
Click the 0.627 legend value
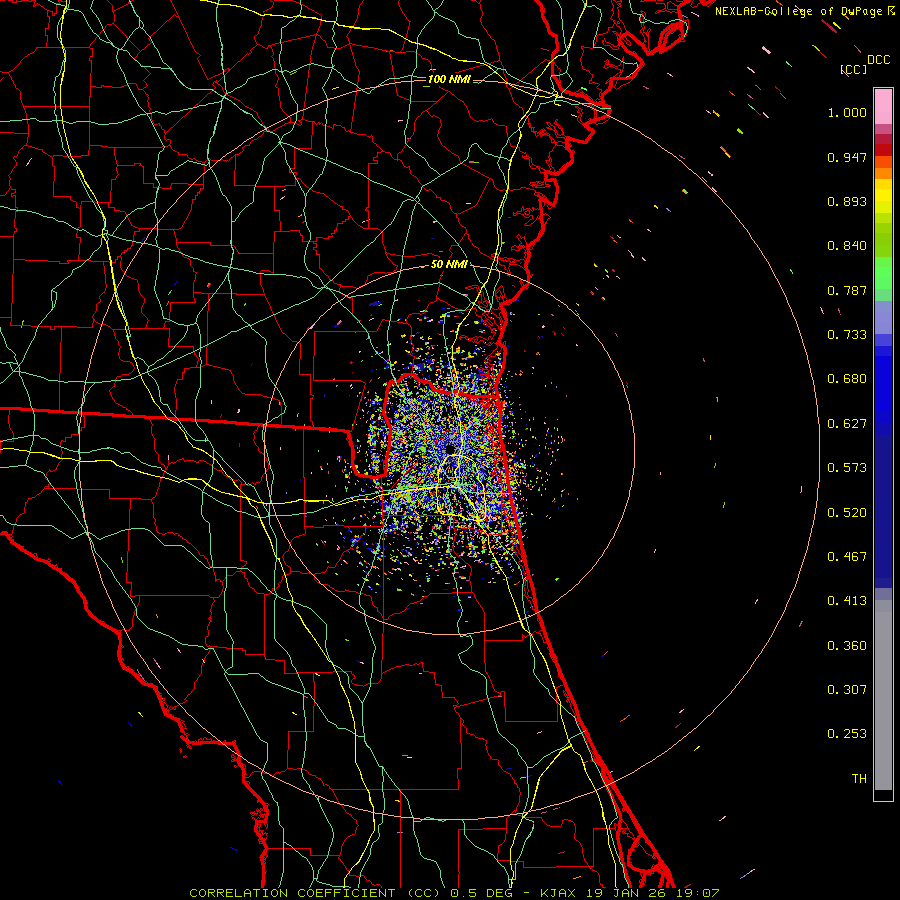(847, 424)
